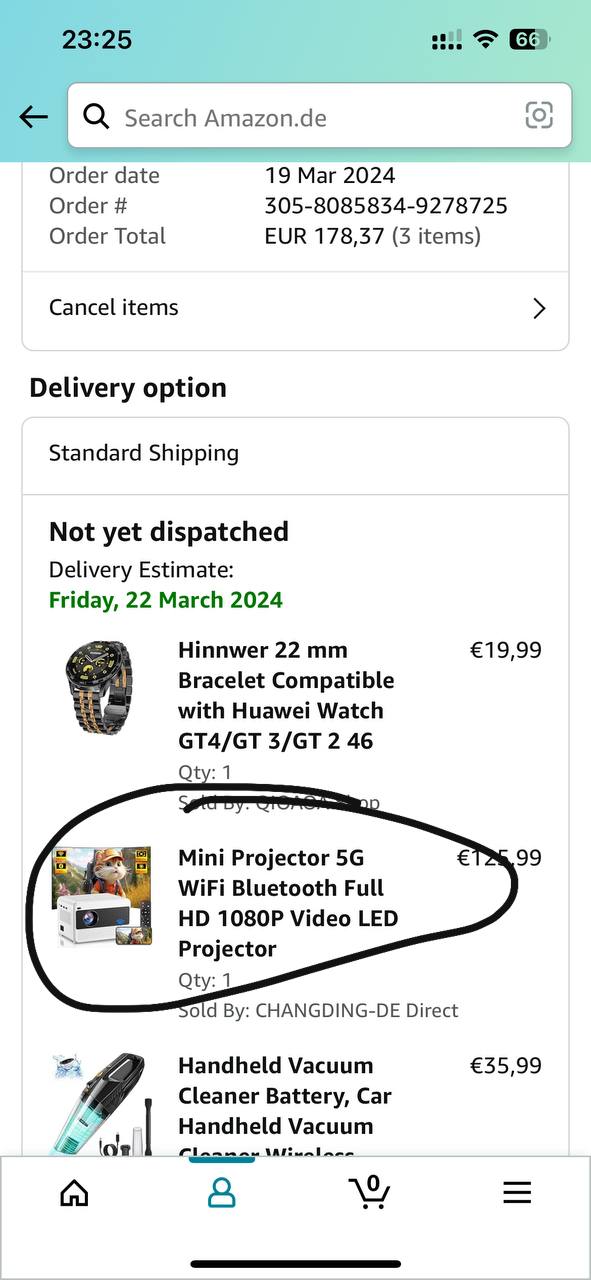Open the Handheld Vacuum Cleaner thumbnail
This screenshot has height=1280, width=591.
102,1103
